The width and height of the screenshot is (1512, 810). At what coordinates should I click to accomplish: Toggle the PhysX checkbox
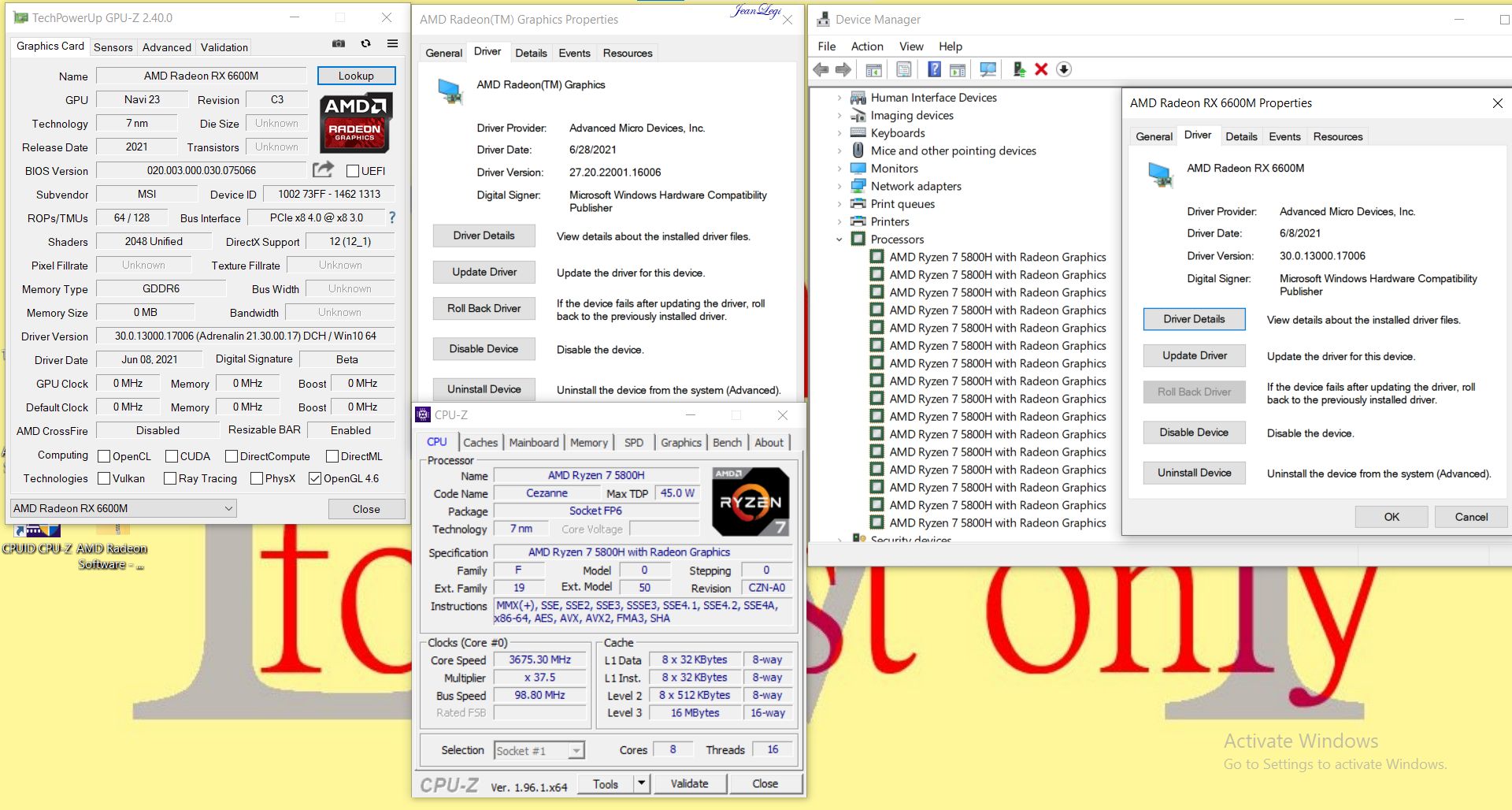pyautogui.click(x=257, y=478)
